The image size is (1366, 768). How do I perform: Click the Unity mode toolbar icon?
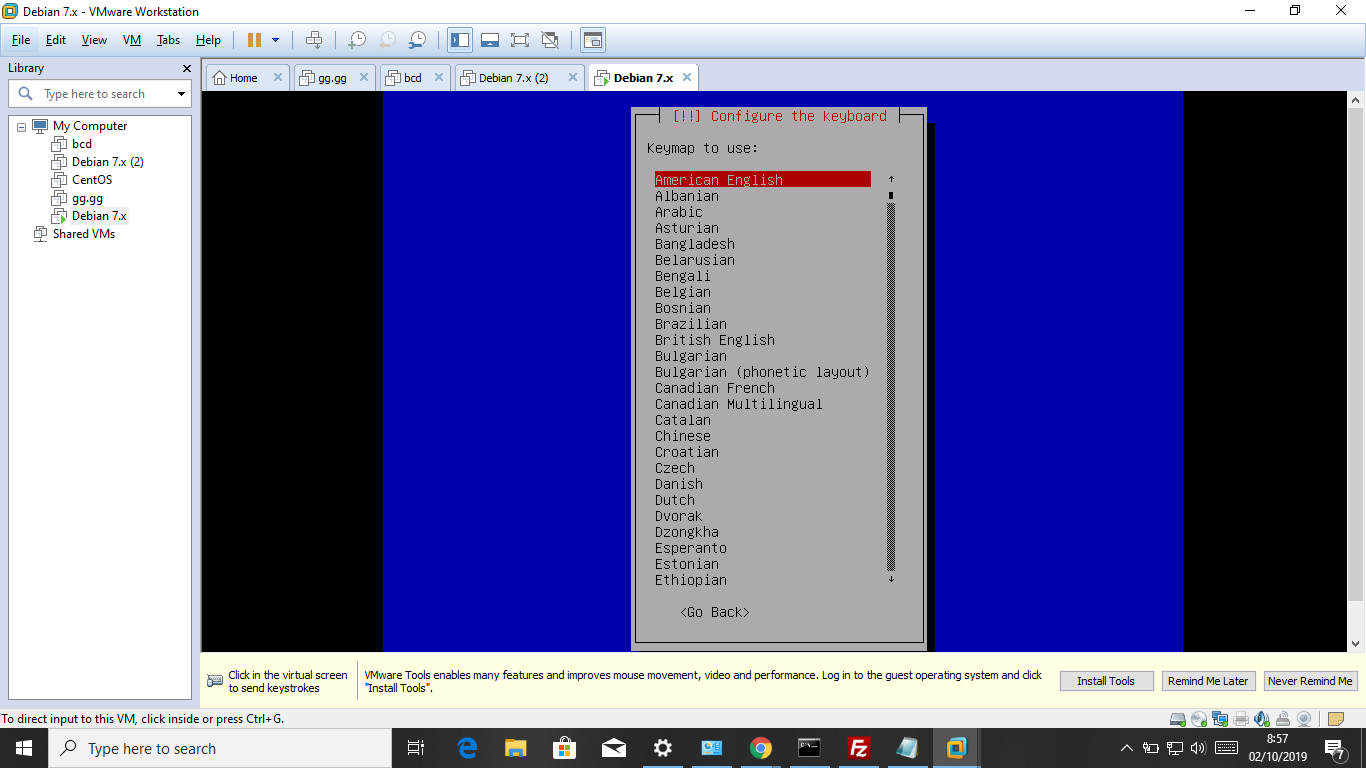[550, 40]
